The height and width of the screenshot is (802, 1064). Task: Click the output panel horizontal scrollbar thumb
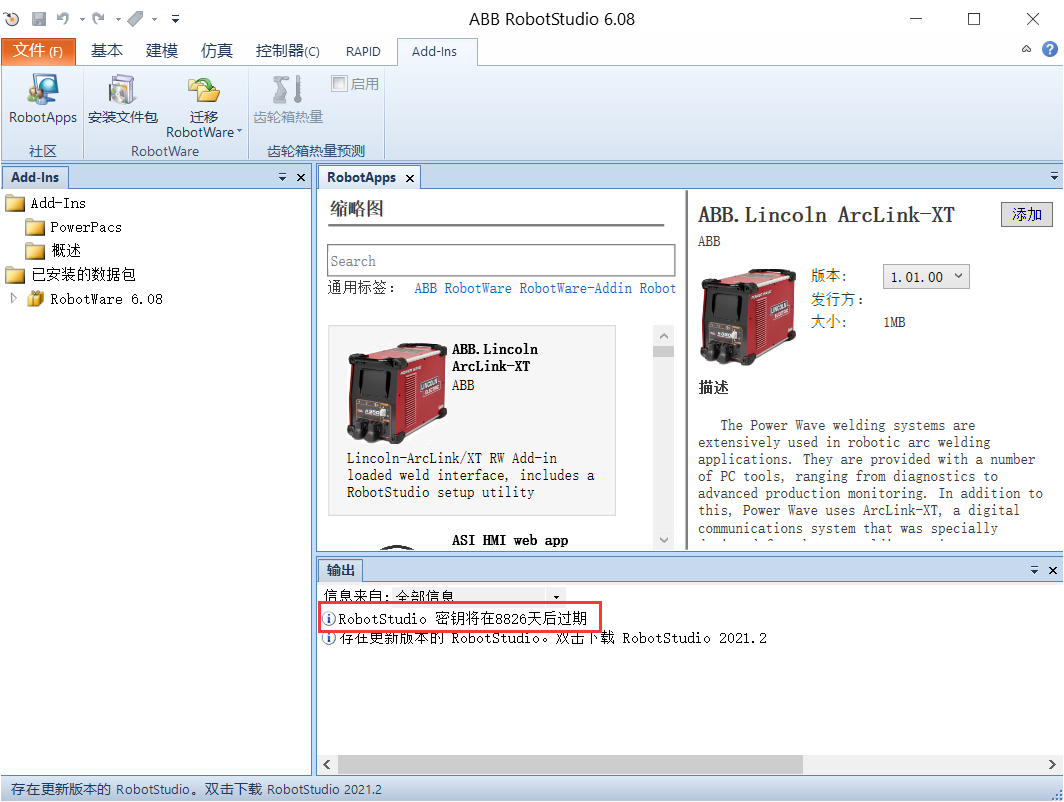570,765
